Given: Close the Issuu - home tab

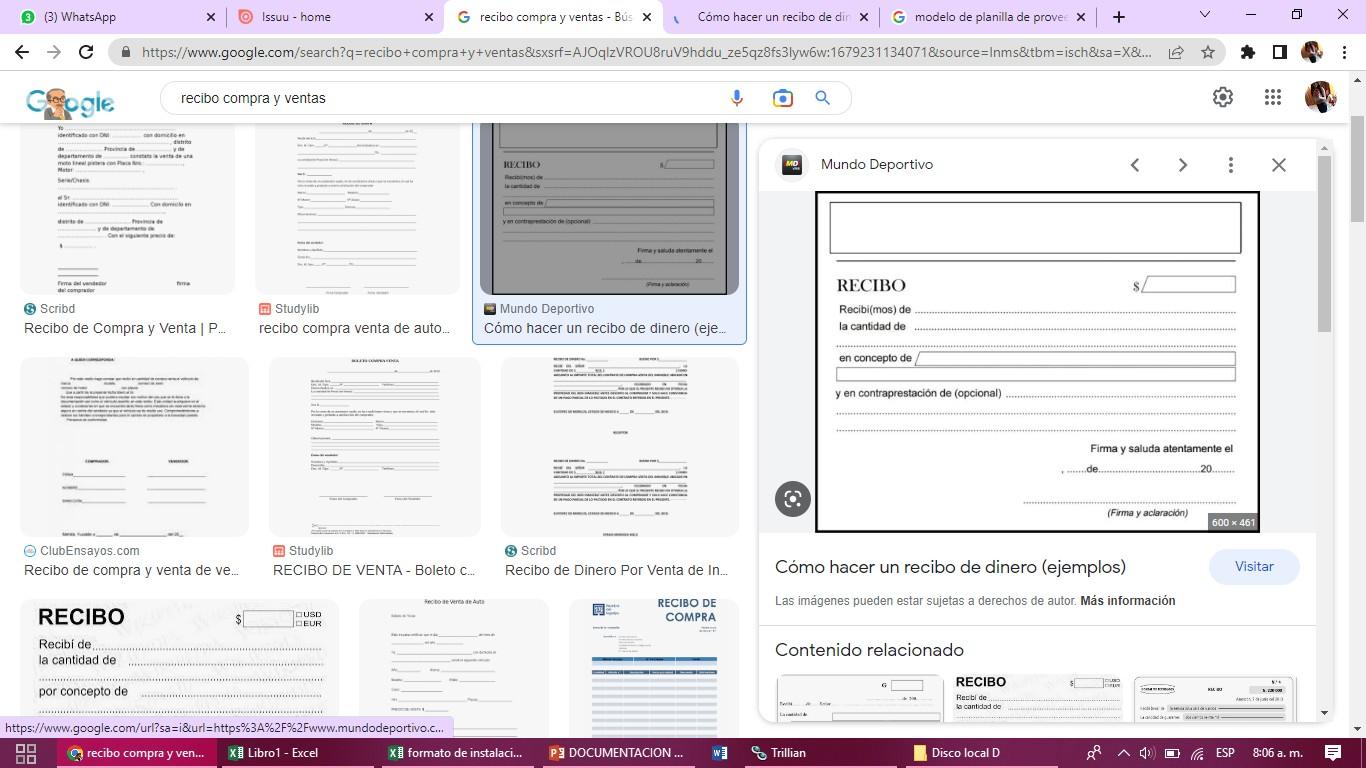Looking at the screenshot, I should (x=429, y=17).
